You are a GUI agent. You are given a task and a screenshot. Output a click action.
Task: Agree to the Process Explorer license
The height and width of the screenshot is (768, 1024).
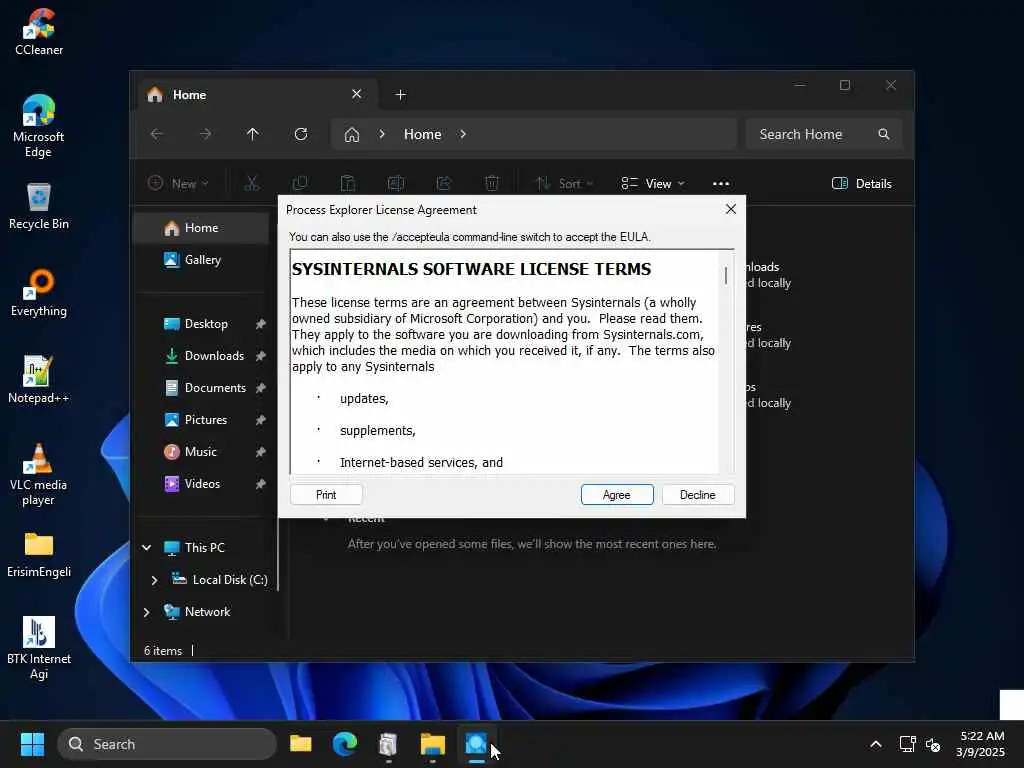coord(616,494)
